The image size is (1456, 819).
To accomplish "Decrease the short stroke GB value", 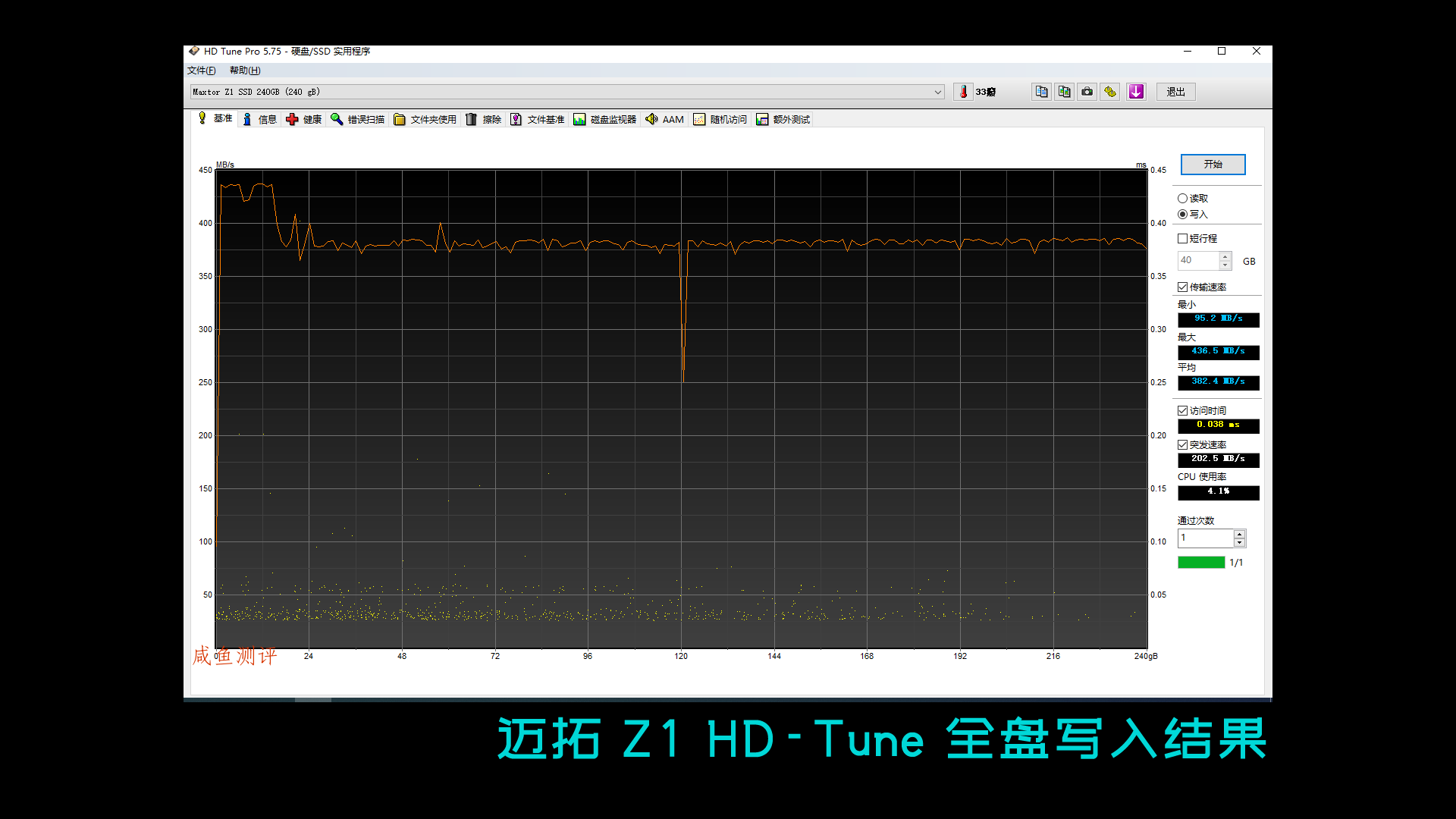I will [x=1225, y=265].
